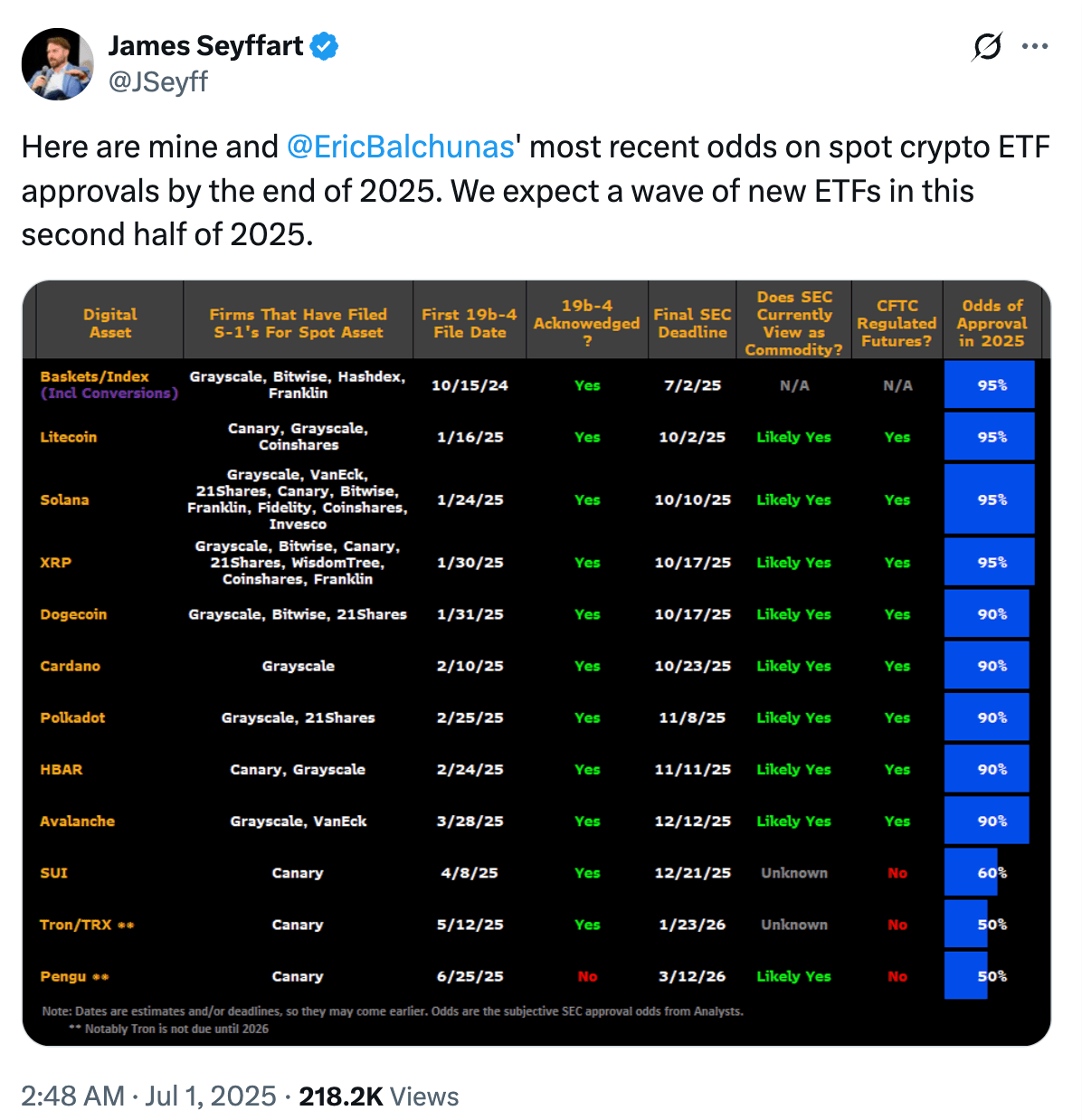Screen dimensions: 1082x1120
Task: Click the SUI 60% odds bar
Action: point(971,872)
